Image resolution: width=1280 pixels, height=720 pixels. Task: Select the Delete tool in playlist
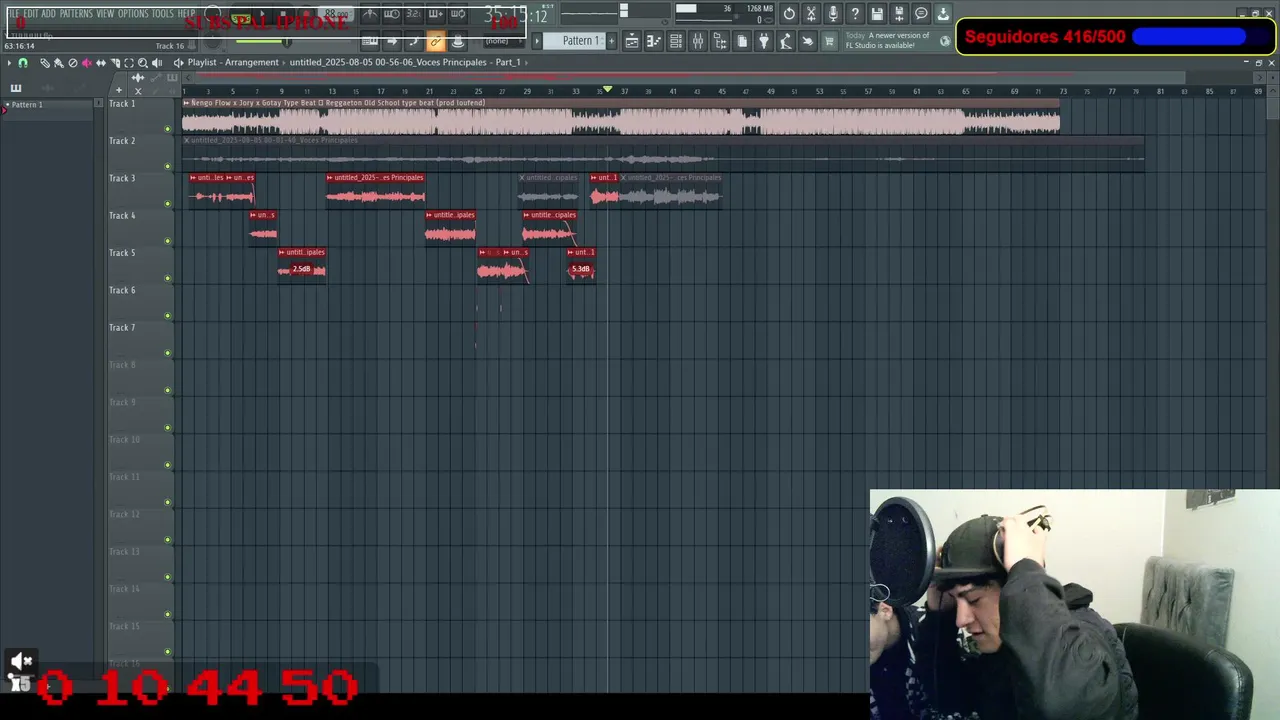pos(73,63)
